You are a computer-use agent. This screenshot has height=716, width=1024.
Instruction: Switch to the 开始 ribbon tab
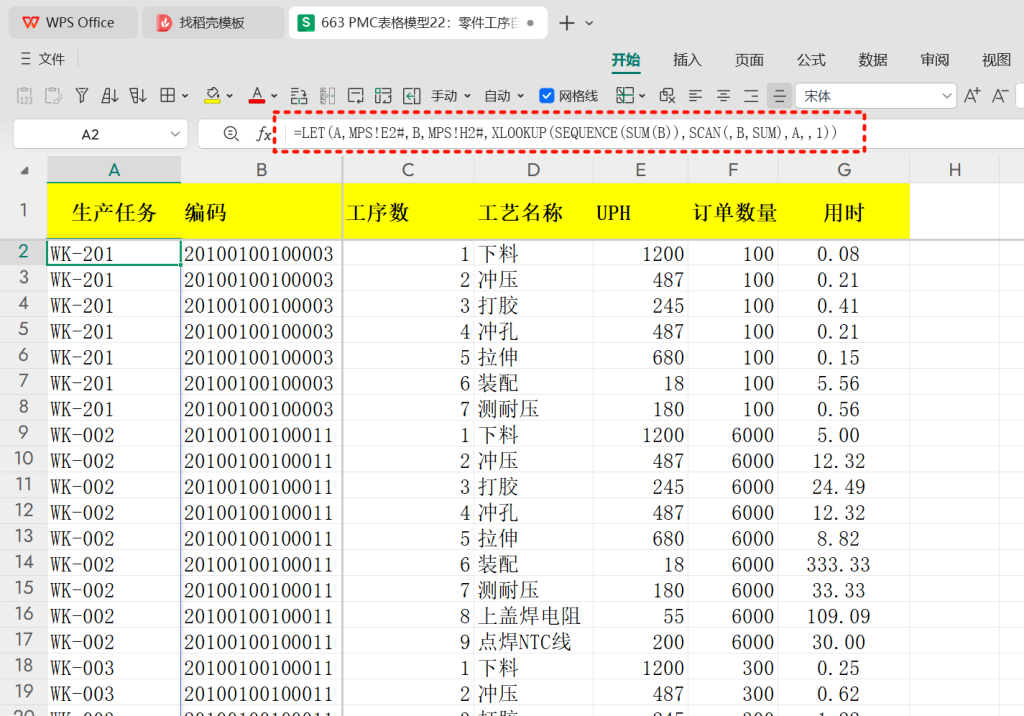pyautogui.click(x=626, y=60)
